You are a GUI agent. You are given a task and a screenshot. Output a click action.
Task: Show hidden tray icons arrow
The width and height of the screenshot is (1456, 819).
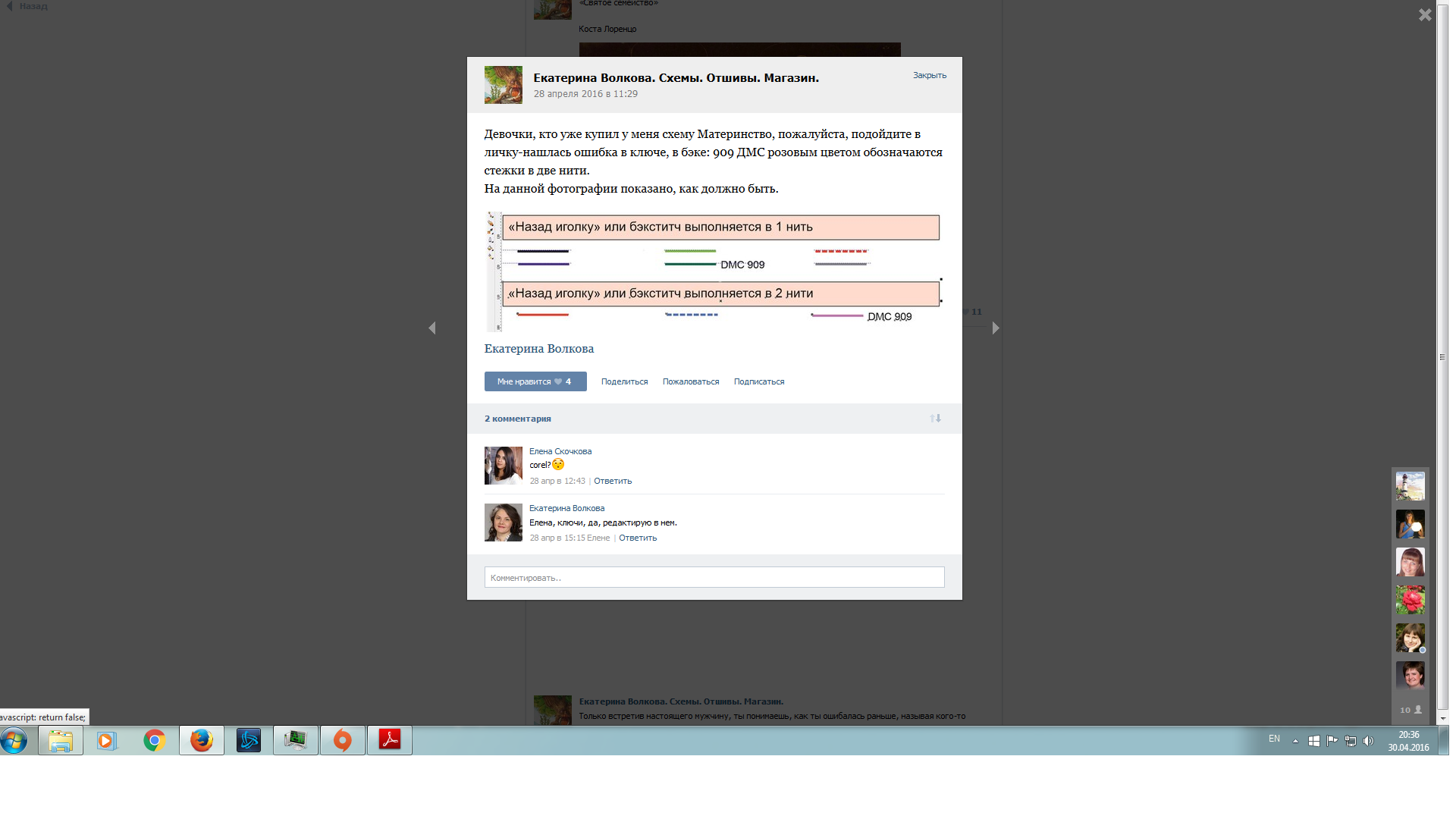click(x=1295, y=741)
